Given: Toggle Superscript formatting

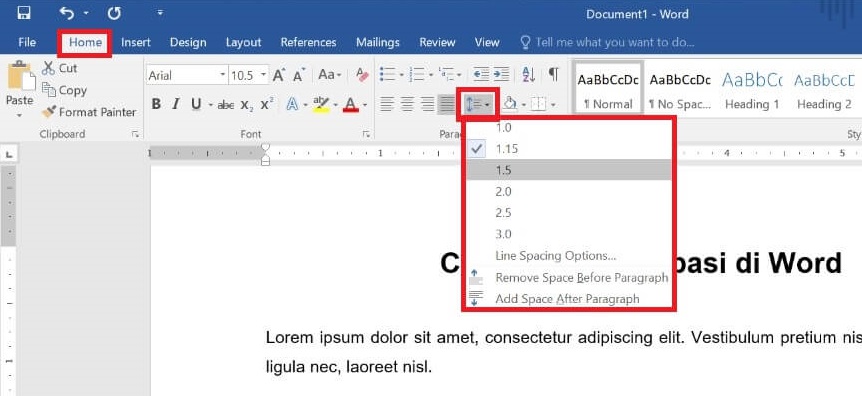Looking at the screenshot, I should point(267,104).
